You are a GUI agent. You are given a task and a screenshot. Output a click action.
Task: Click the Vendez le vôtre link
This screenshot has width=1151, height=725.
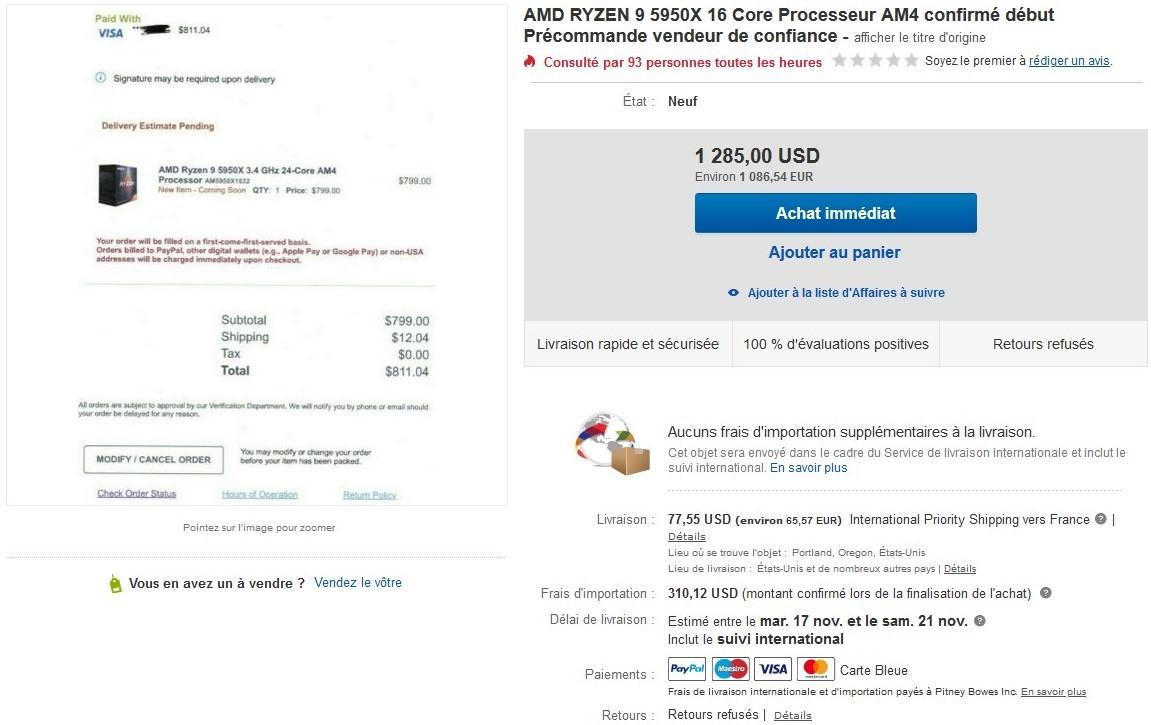[358, 582]
